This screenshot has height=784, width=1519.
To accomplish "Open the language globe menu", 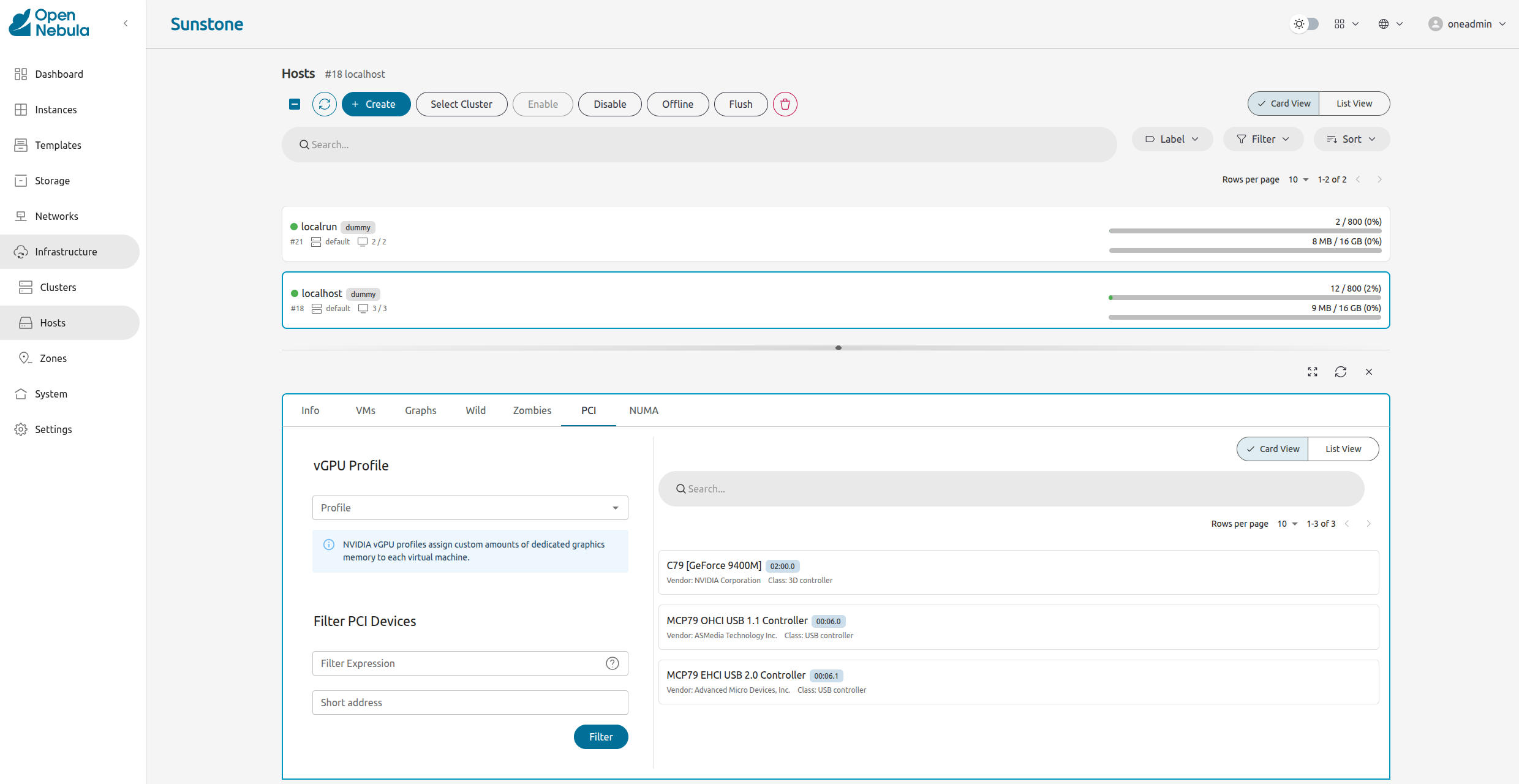I will (1390, 24).
